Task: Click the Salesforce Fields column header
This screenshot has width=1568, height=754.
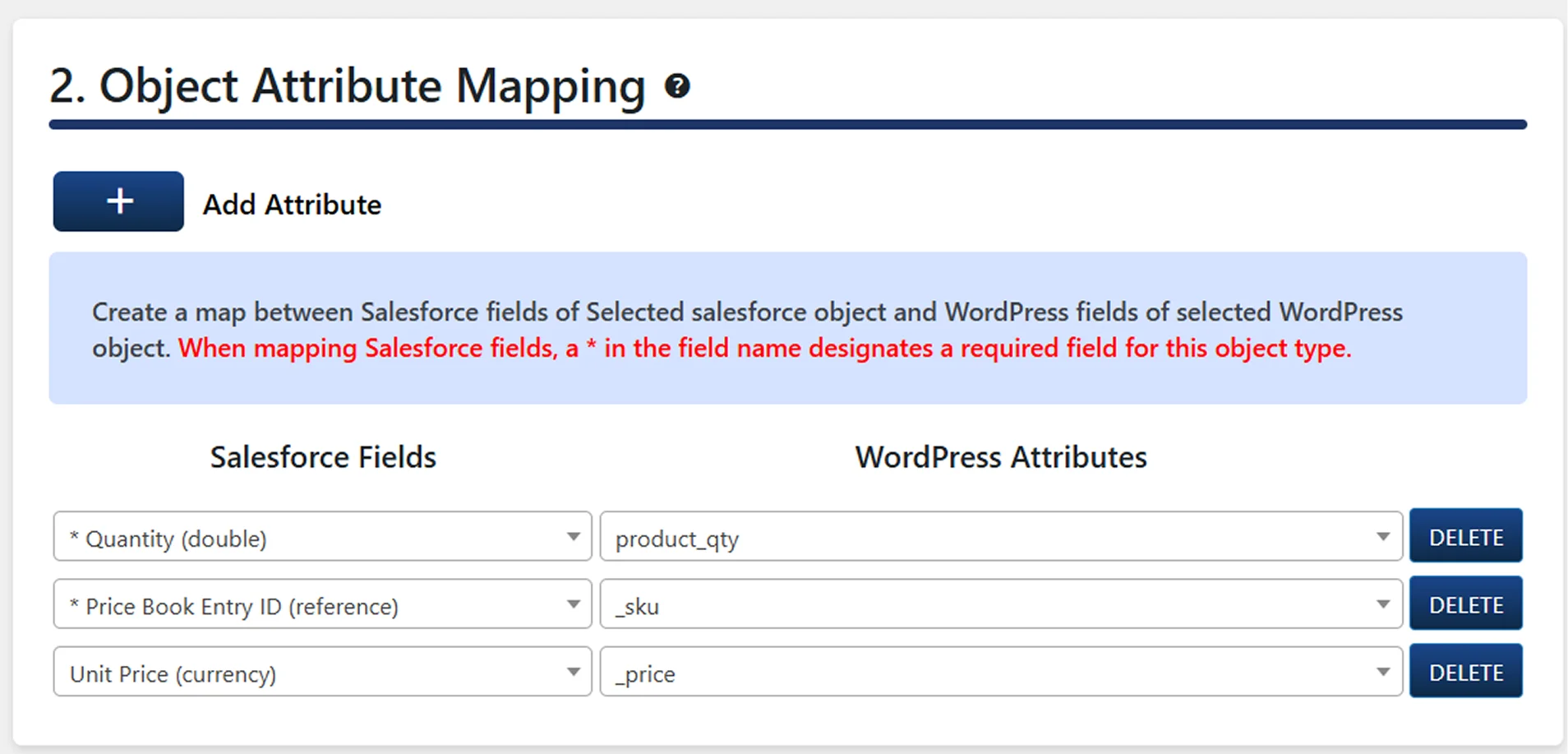Action: click(x=323, y=457)
